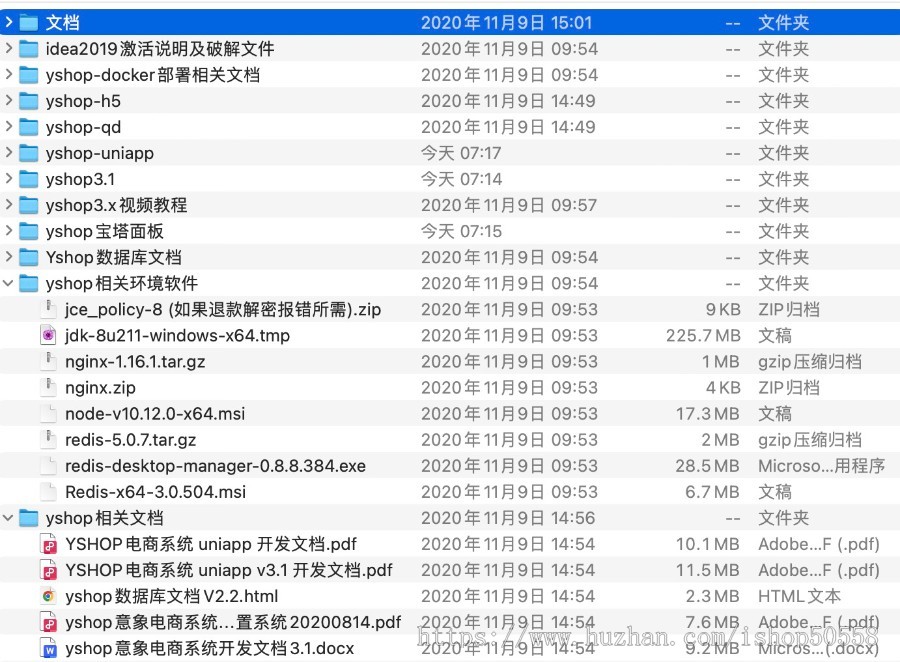Collapse the yshop相关文档 folder chevron
The height and width of the screenshot is (662, 900).
[x=9, y=518]
